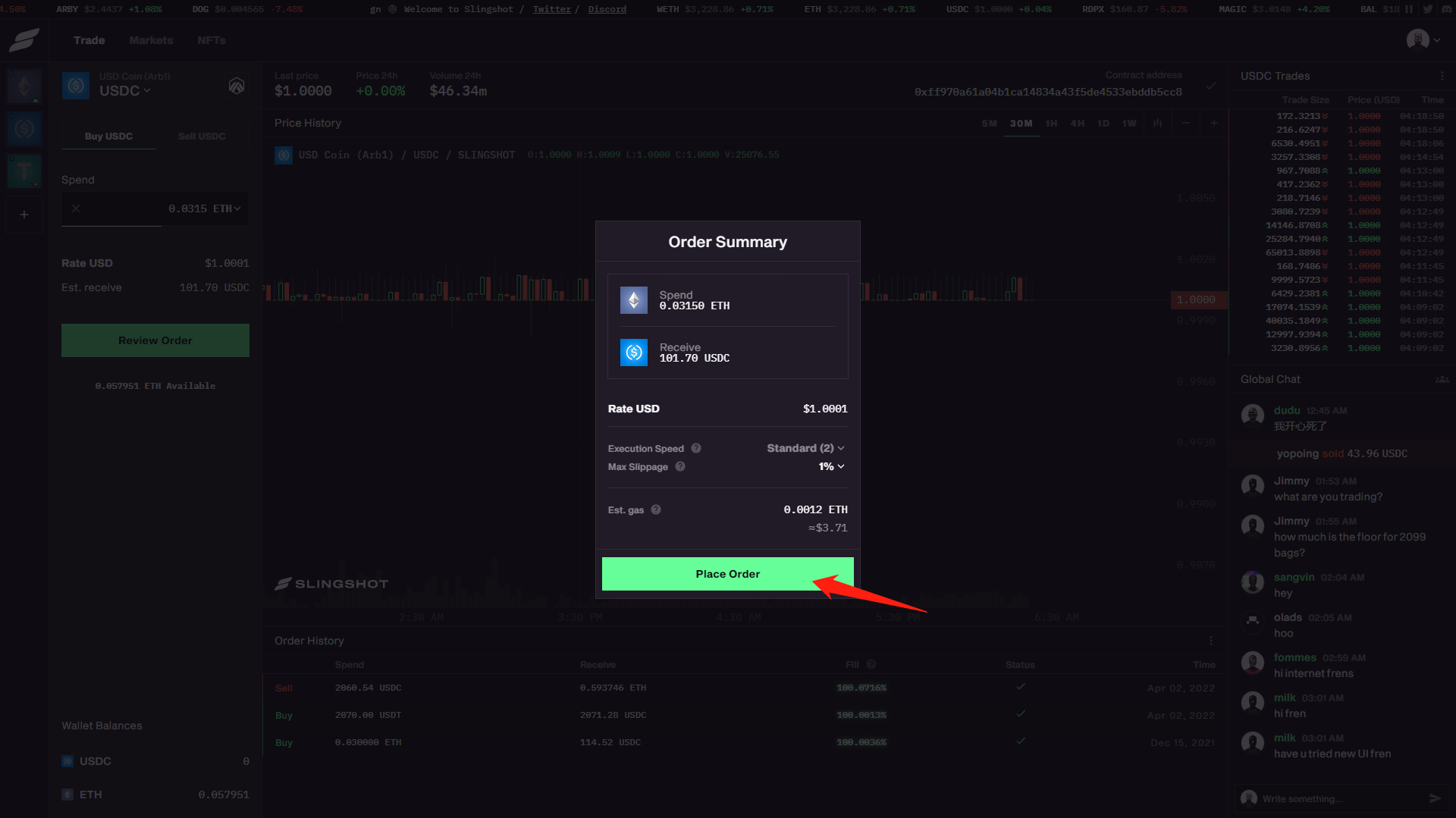Screen dimensions: 1456x818
Task: Click the Buy 2070.00 USDT order row
Action: tap(745, 715)
